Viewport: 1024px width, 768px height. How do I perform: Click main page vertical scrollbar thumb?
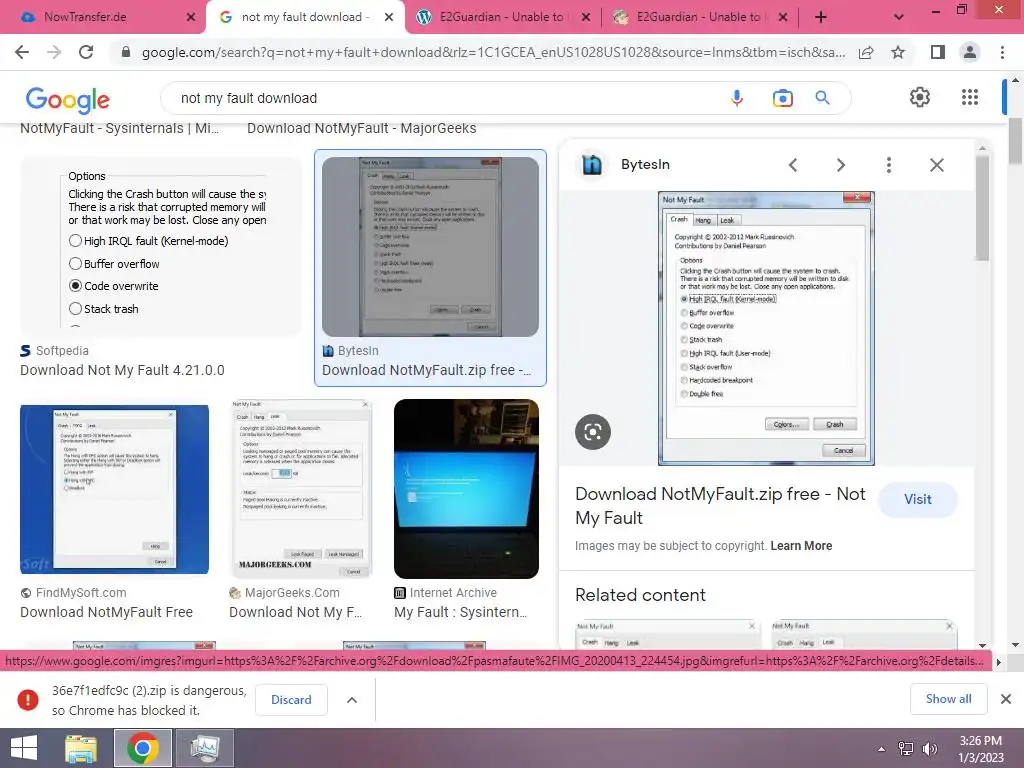click(1016, 140)
